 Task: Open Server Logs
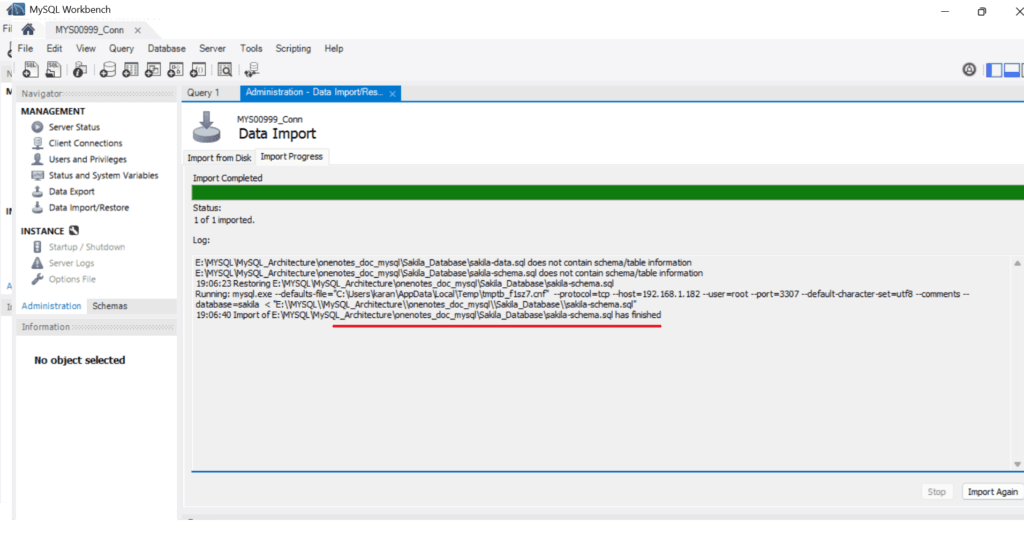click(71, 263)
